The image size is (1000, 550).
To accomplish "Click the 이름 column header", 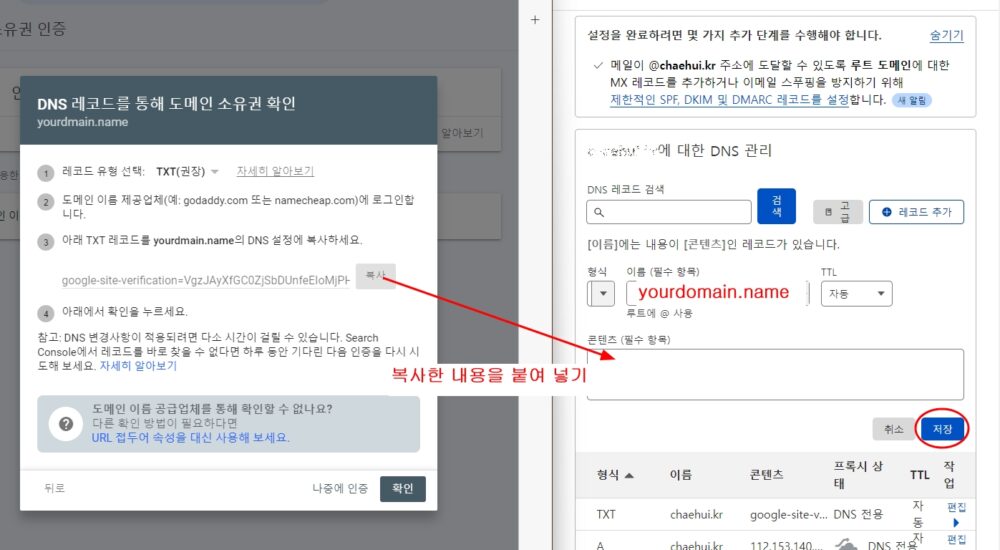I will coord(680,475).
